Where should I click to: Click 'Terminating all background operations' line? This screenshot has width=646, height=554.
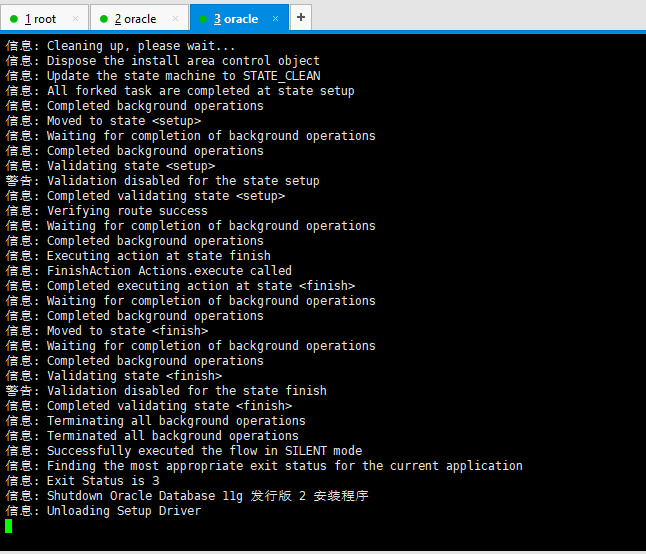(155, 421)
